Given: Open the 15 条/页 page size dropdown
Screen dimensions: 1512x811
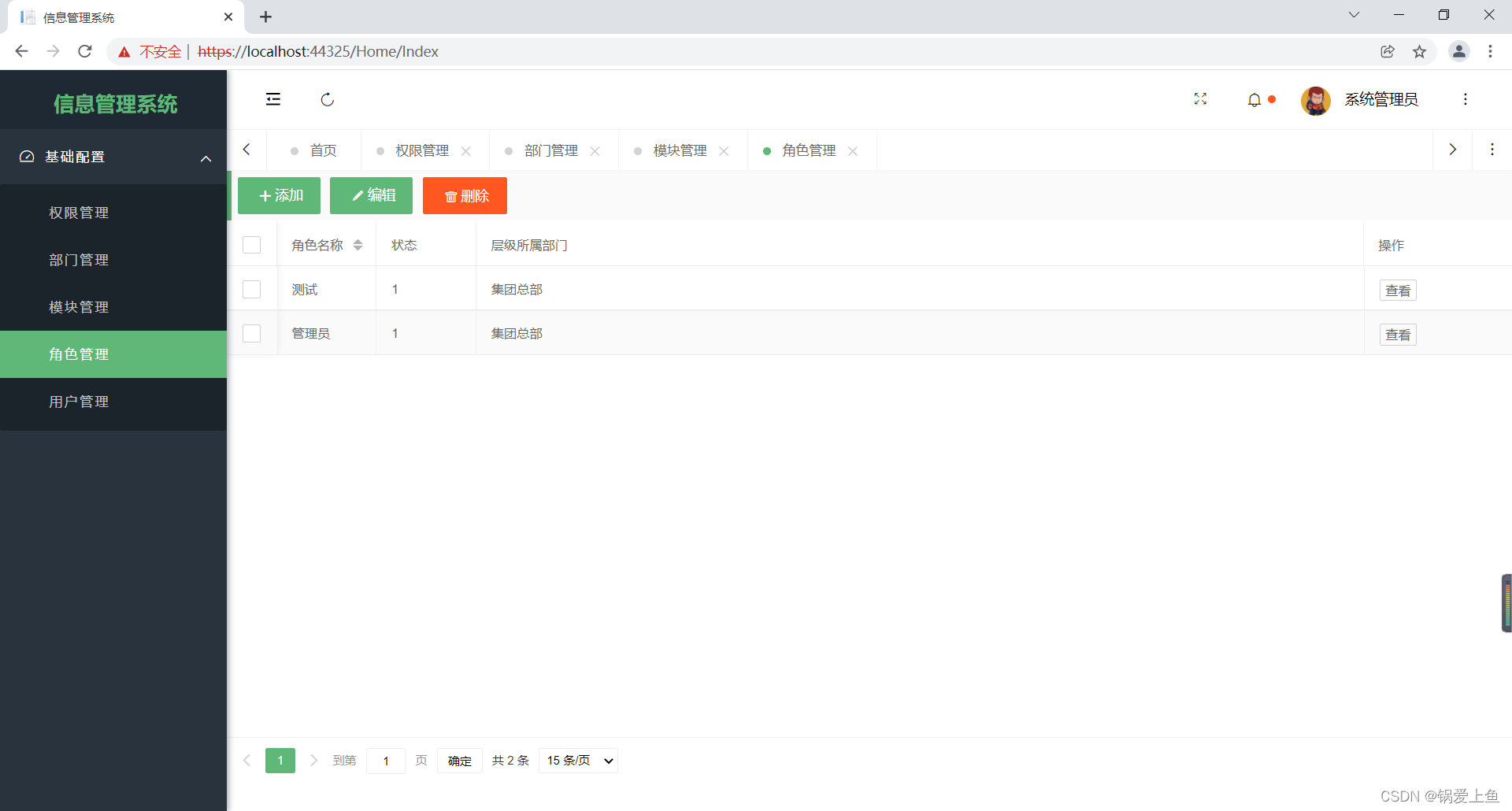Looking at the screenshot, I should point(579,761).
